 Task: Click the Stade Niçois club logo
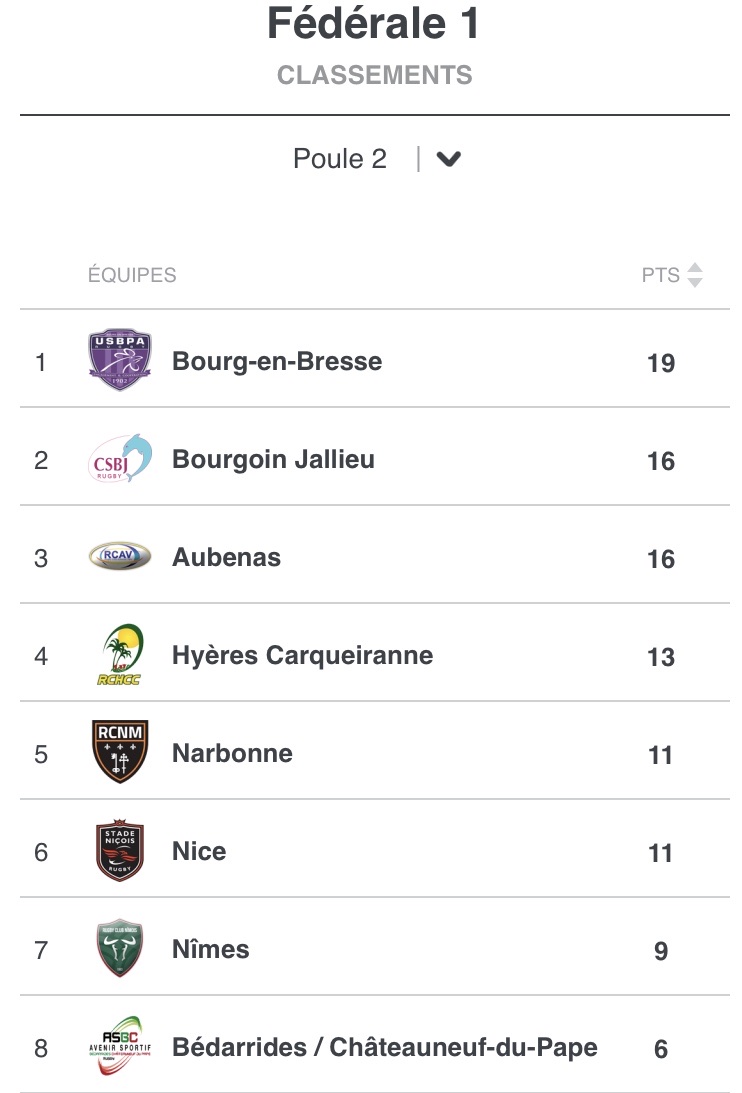pos(120,851)
